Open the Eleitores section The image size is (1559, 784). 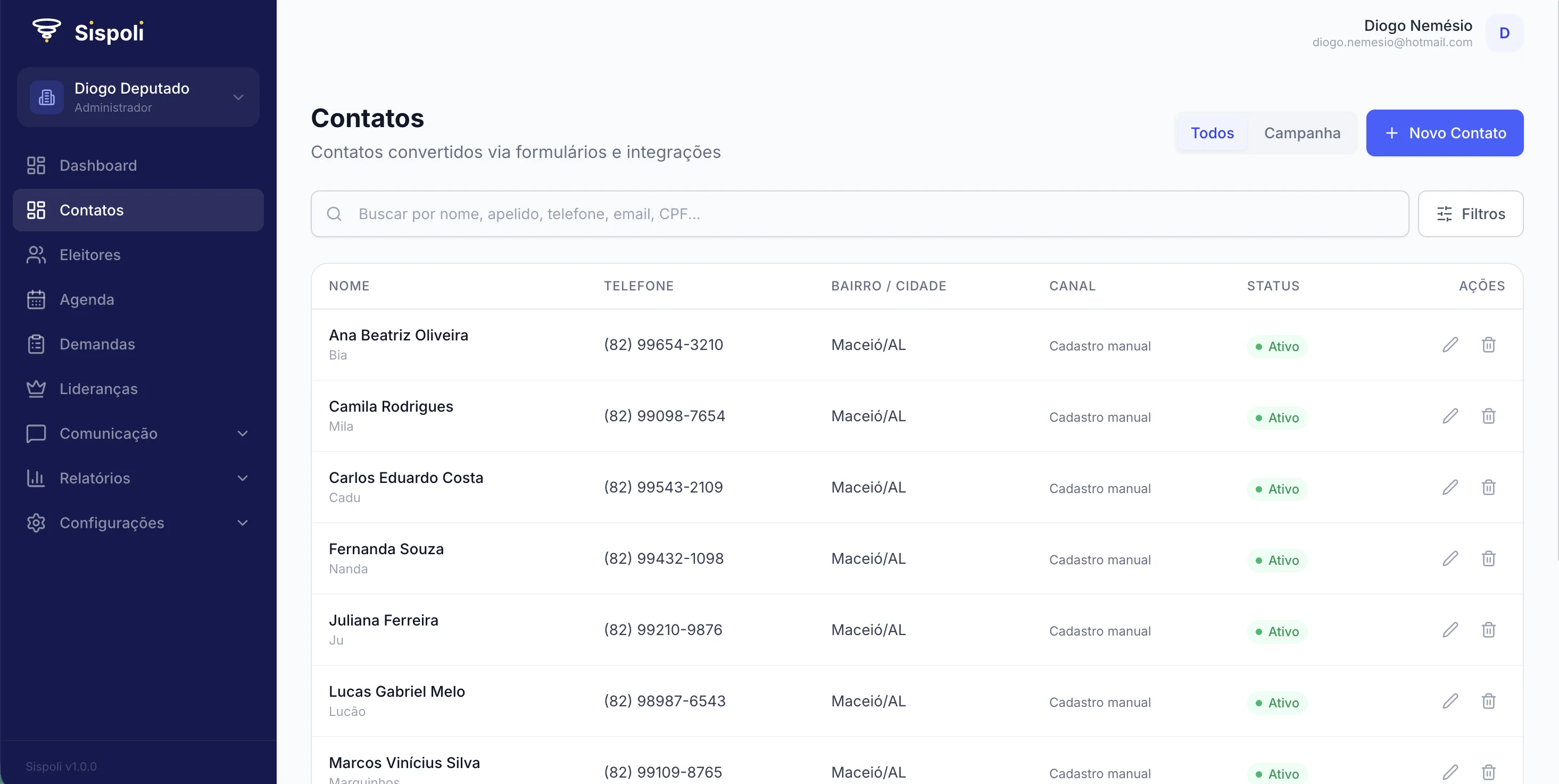click(138, 255)
